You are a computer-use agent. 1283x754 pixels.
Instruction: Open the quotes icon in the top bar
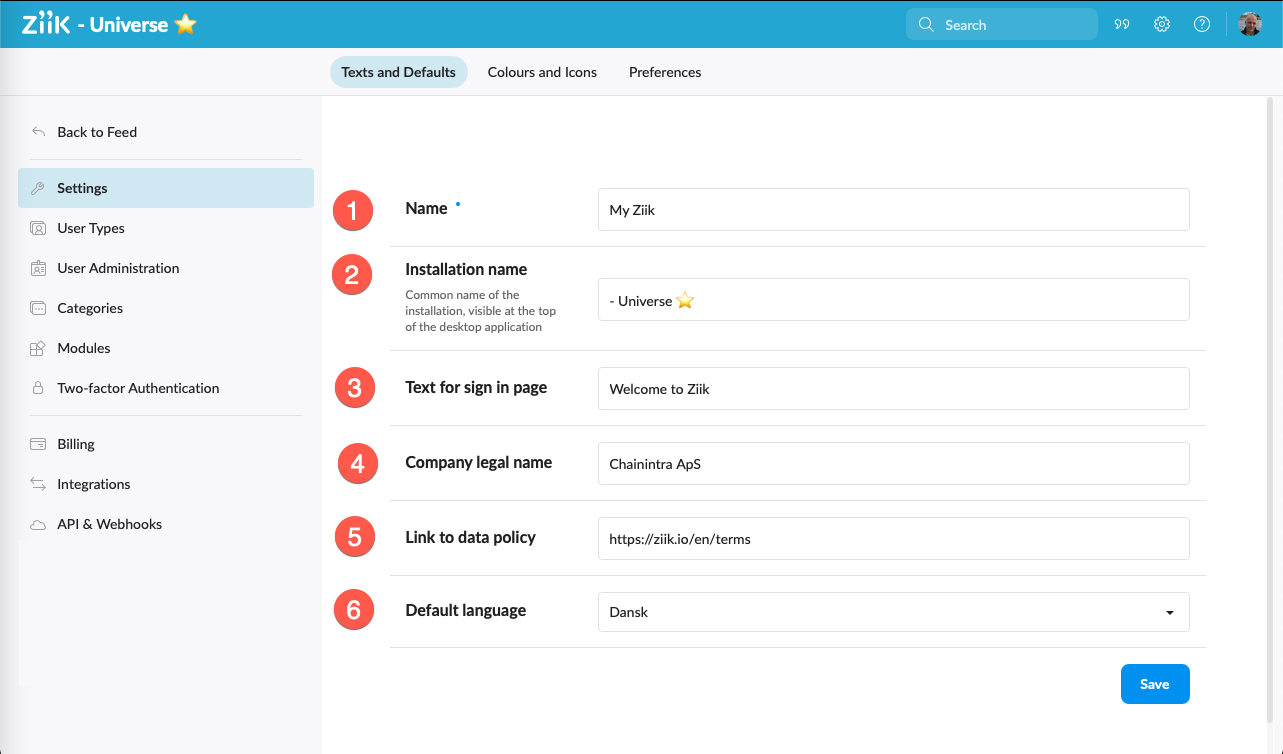click(x=1122, y=25)
